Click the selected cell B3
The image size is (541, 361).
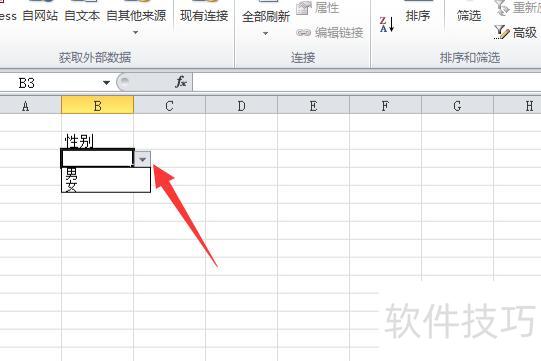point(97,158)
